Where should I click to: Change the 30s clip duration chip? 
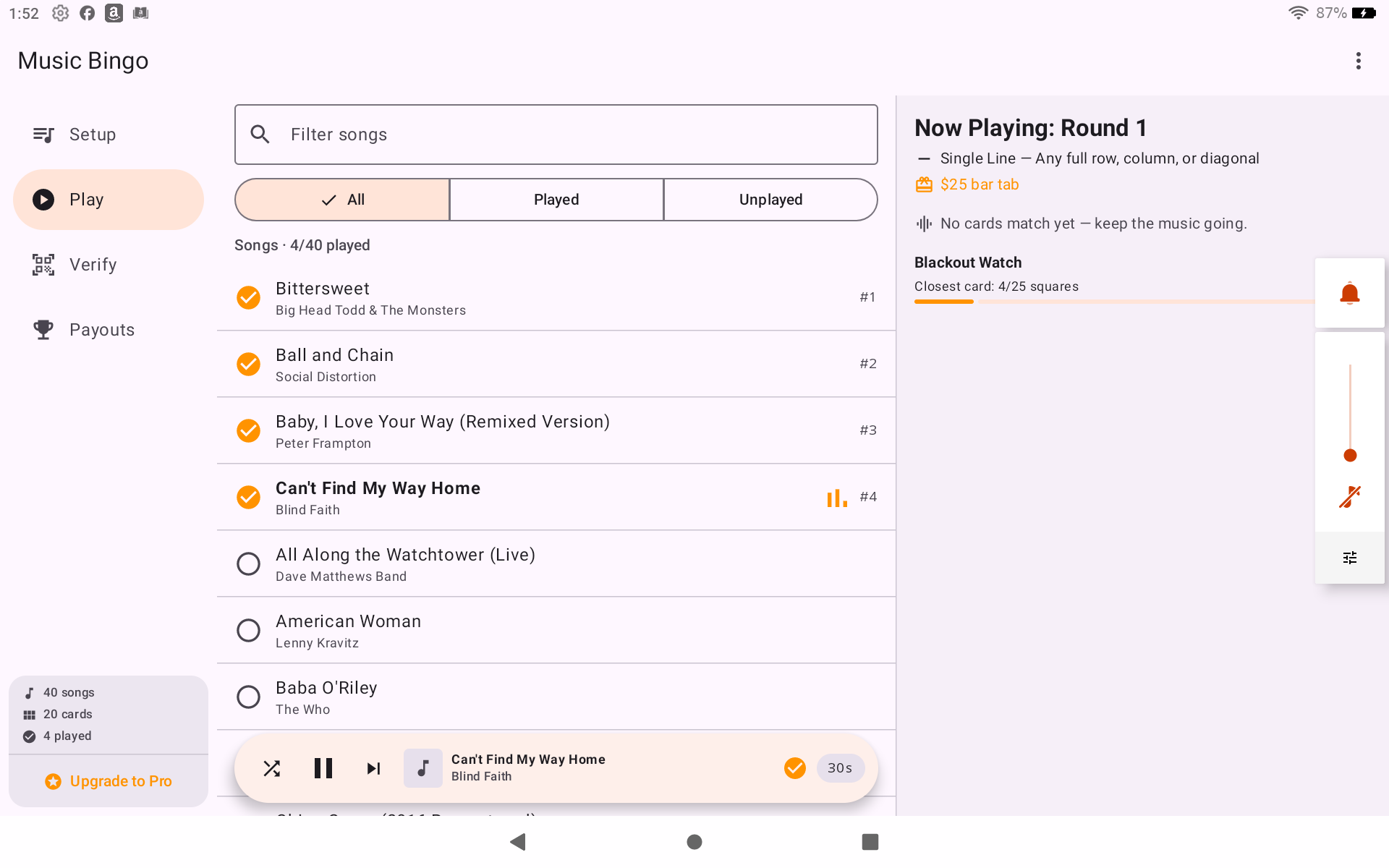point(840,768)
